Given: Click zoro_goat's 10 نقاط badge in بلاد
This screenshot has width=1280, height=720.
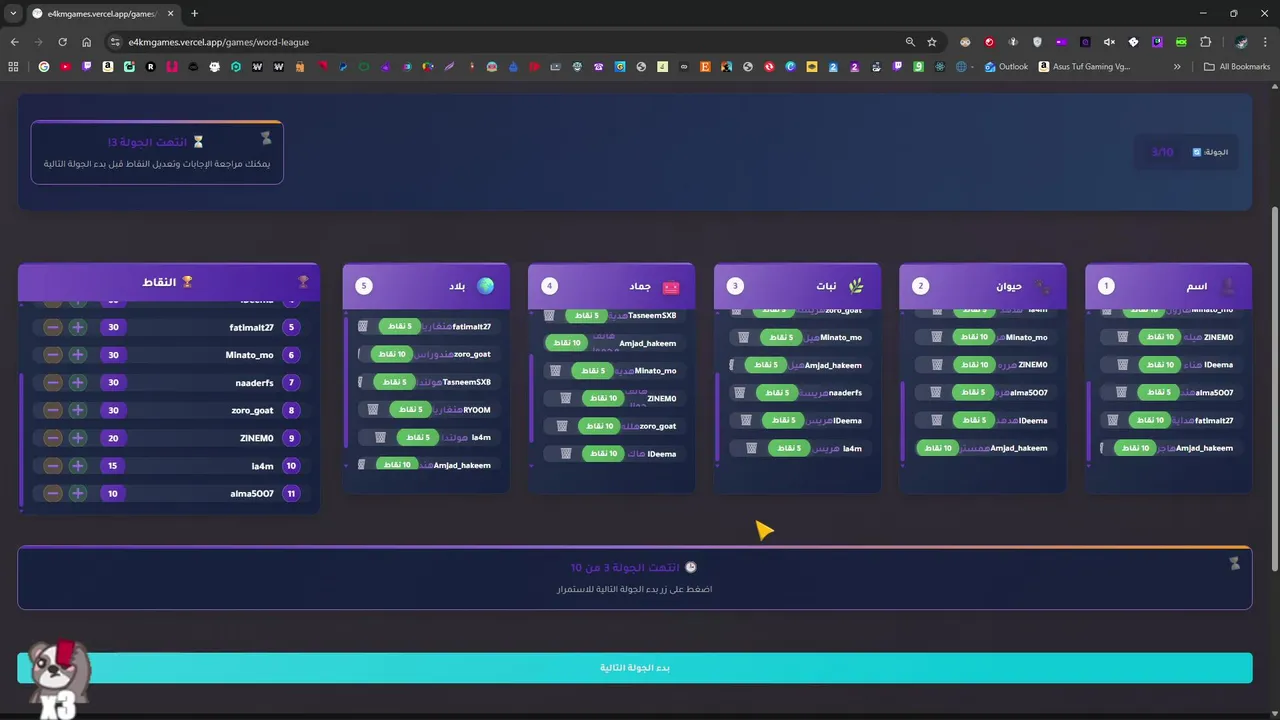Looking at the screenshot, I should [391, 354].
